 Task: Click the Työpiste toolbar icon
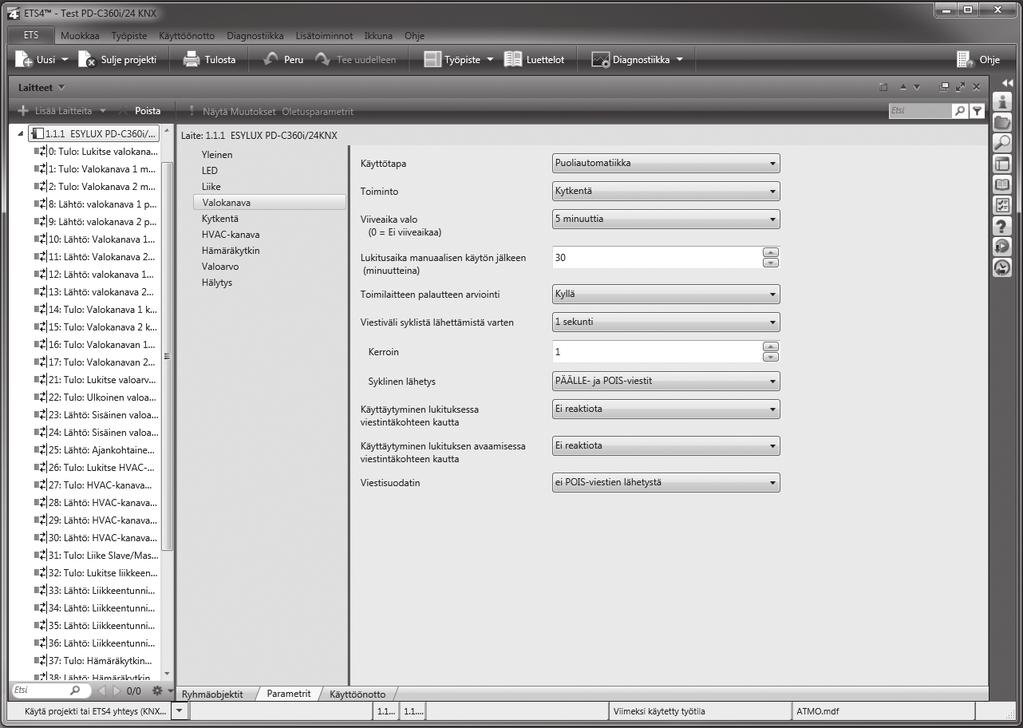coord(432,59)
